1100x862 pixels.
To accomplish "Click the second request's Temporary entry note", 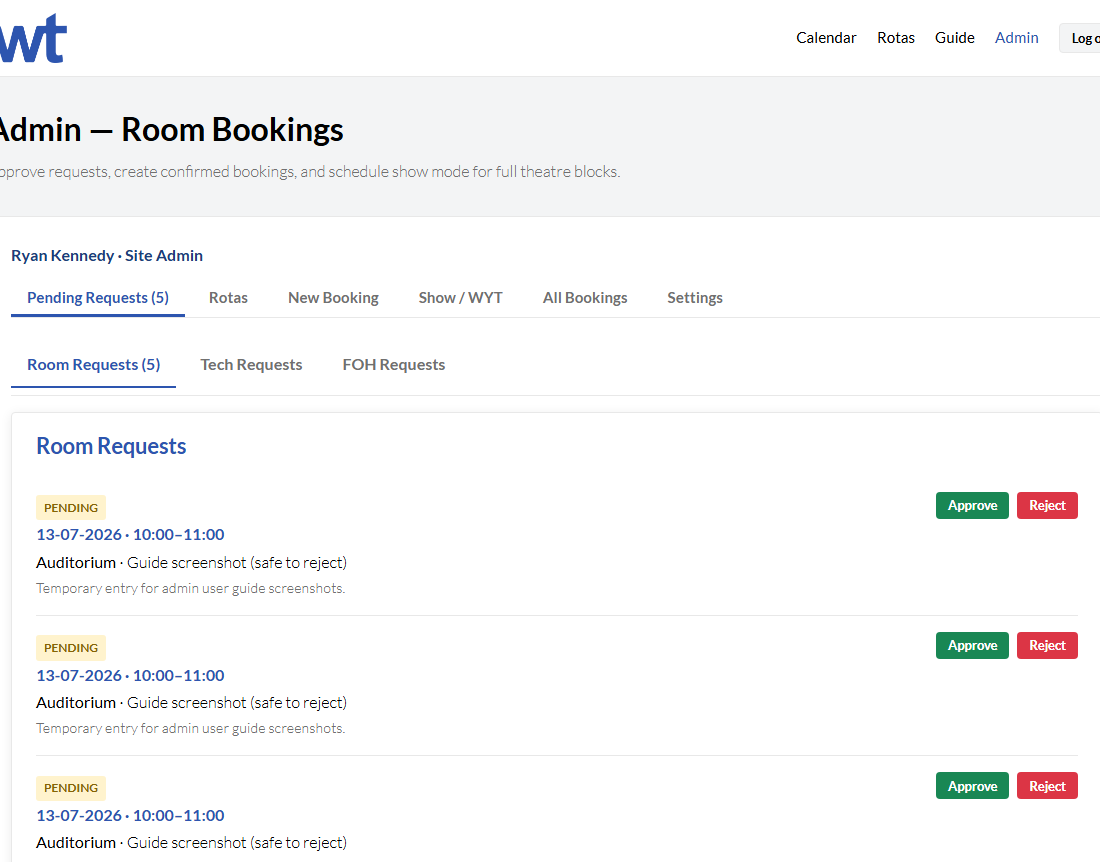I will pos(191,729).
